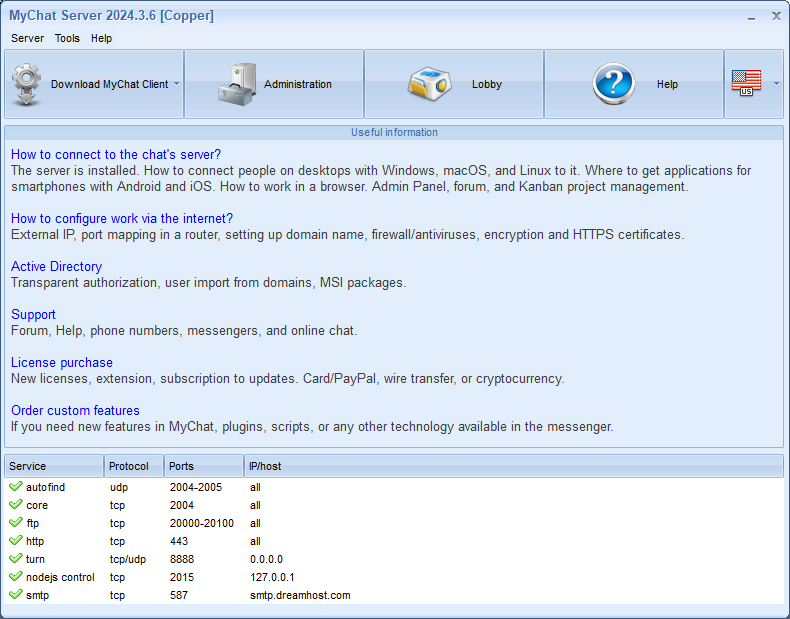Click the Download MyChat Client button label

tap(109, 84)
